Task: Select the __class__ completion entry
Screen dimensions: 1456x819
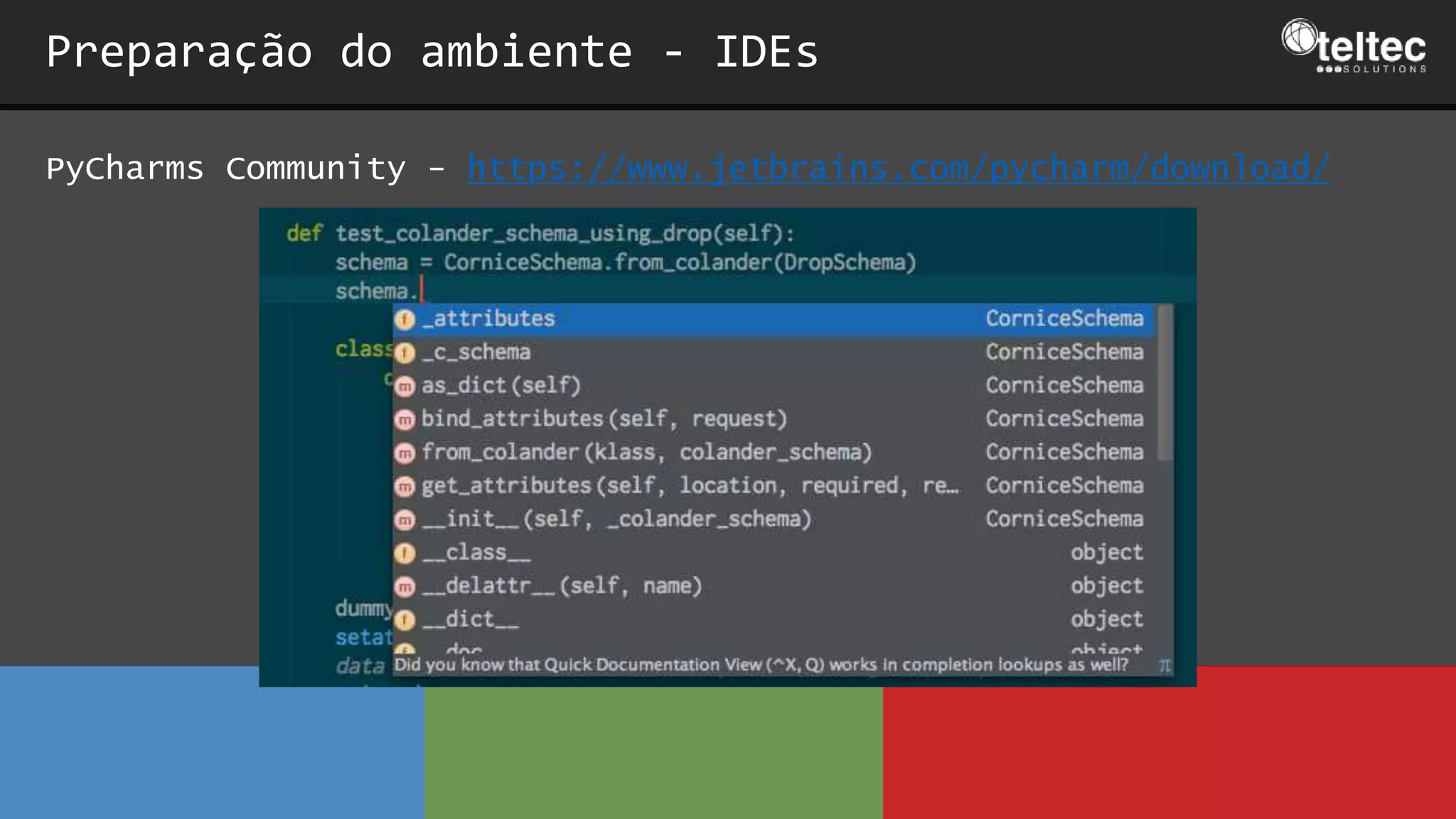Action: 773,553
